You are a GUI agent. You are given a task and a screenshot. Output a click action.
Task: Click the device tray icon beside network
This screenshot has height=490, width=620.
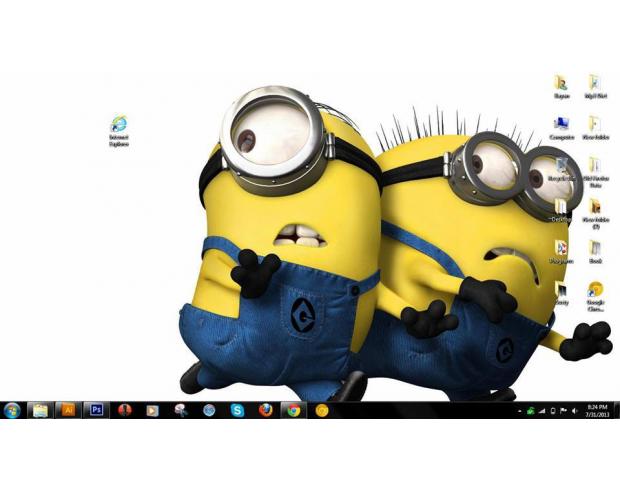[x=553, y=411]
